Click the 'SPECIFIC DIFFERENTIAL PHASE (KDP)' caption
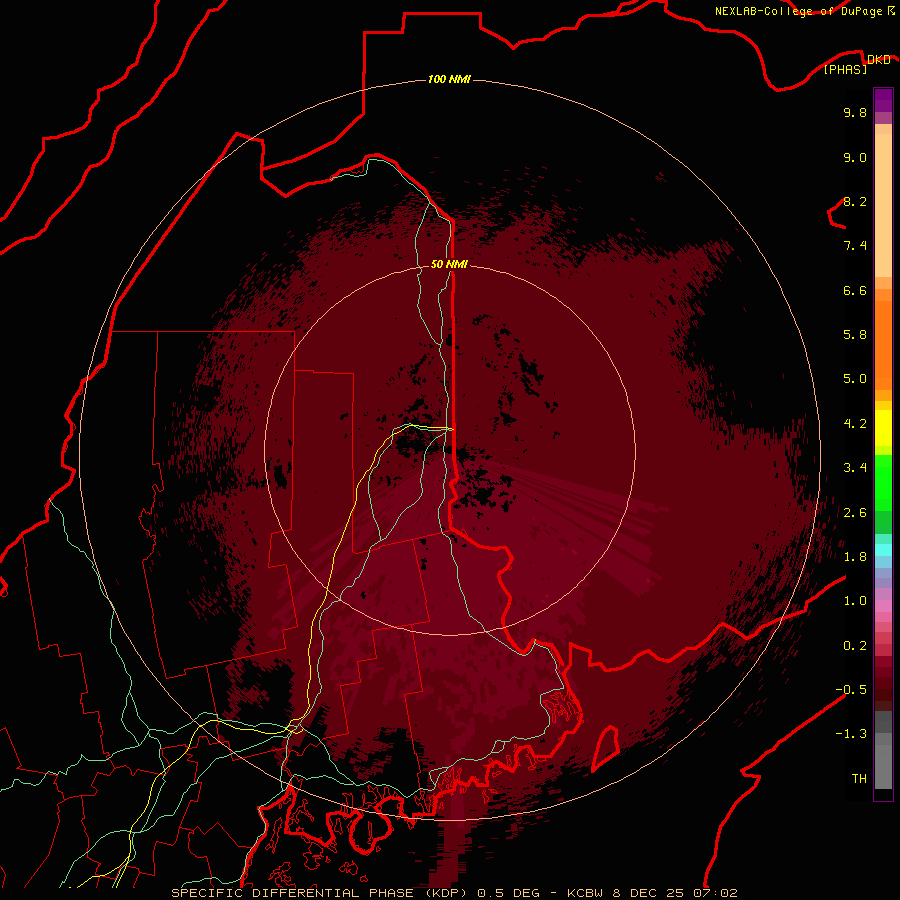The image size is (900, 900). pyautogui.click(x=320, y=893)
